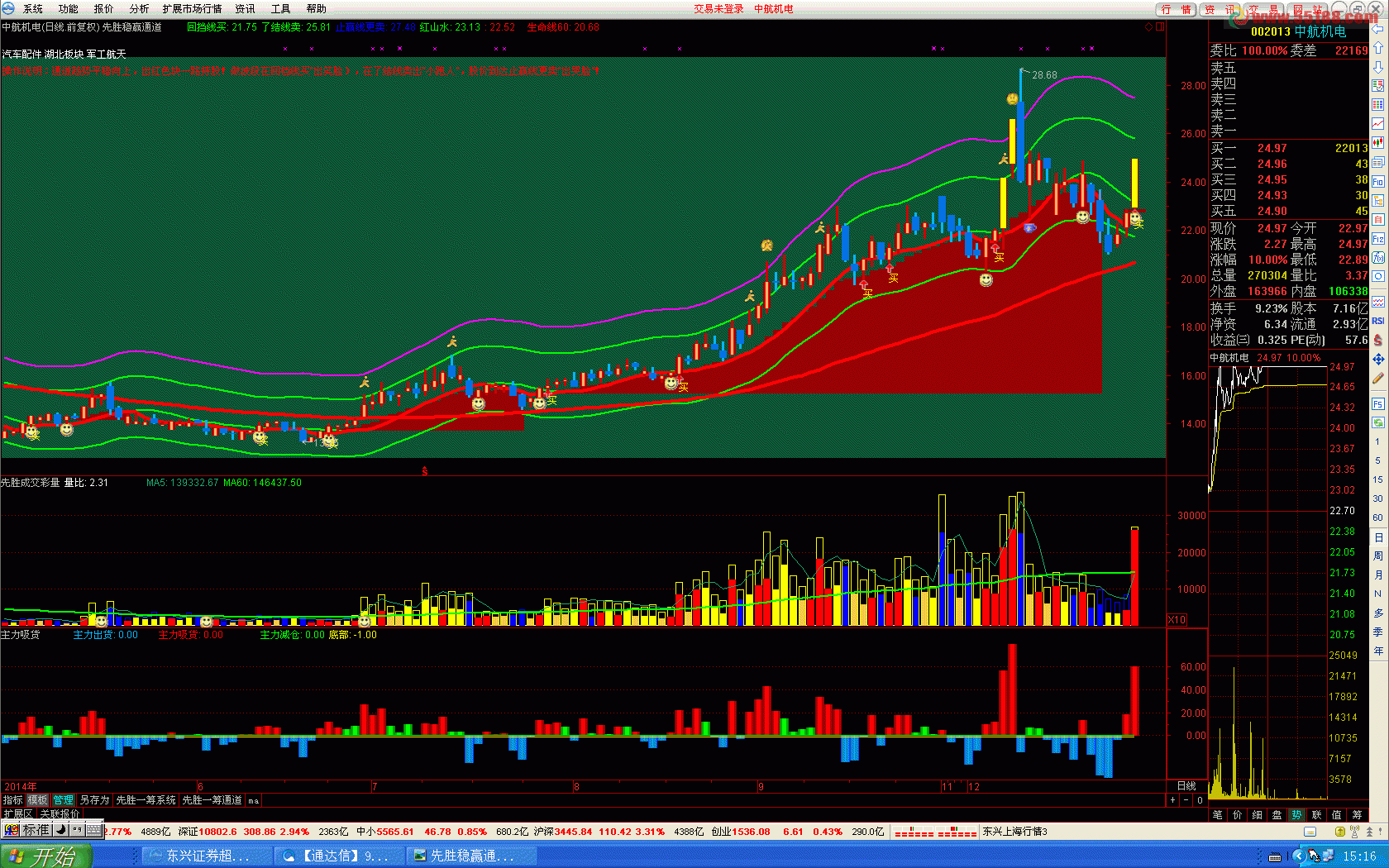Open the 系统 menu
1389x868 pixels.
click(33, 9)
